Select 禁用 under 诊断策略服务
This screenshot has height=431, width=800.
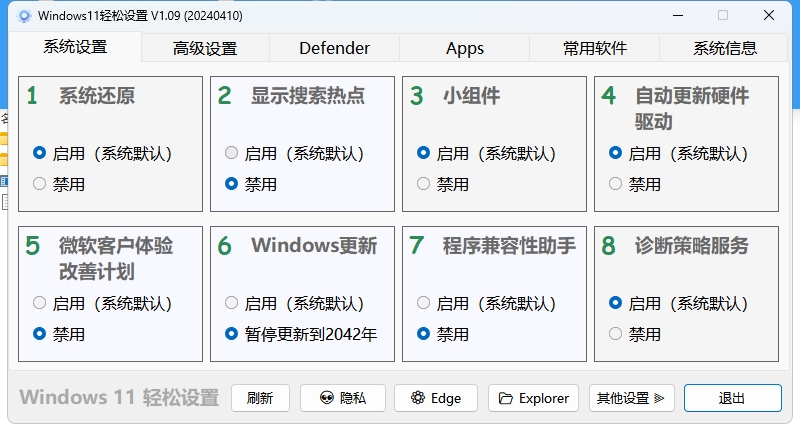click(635, 334)
